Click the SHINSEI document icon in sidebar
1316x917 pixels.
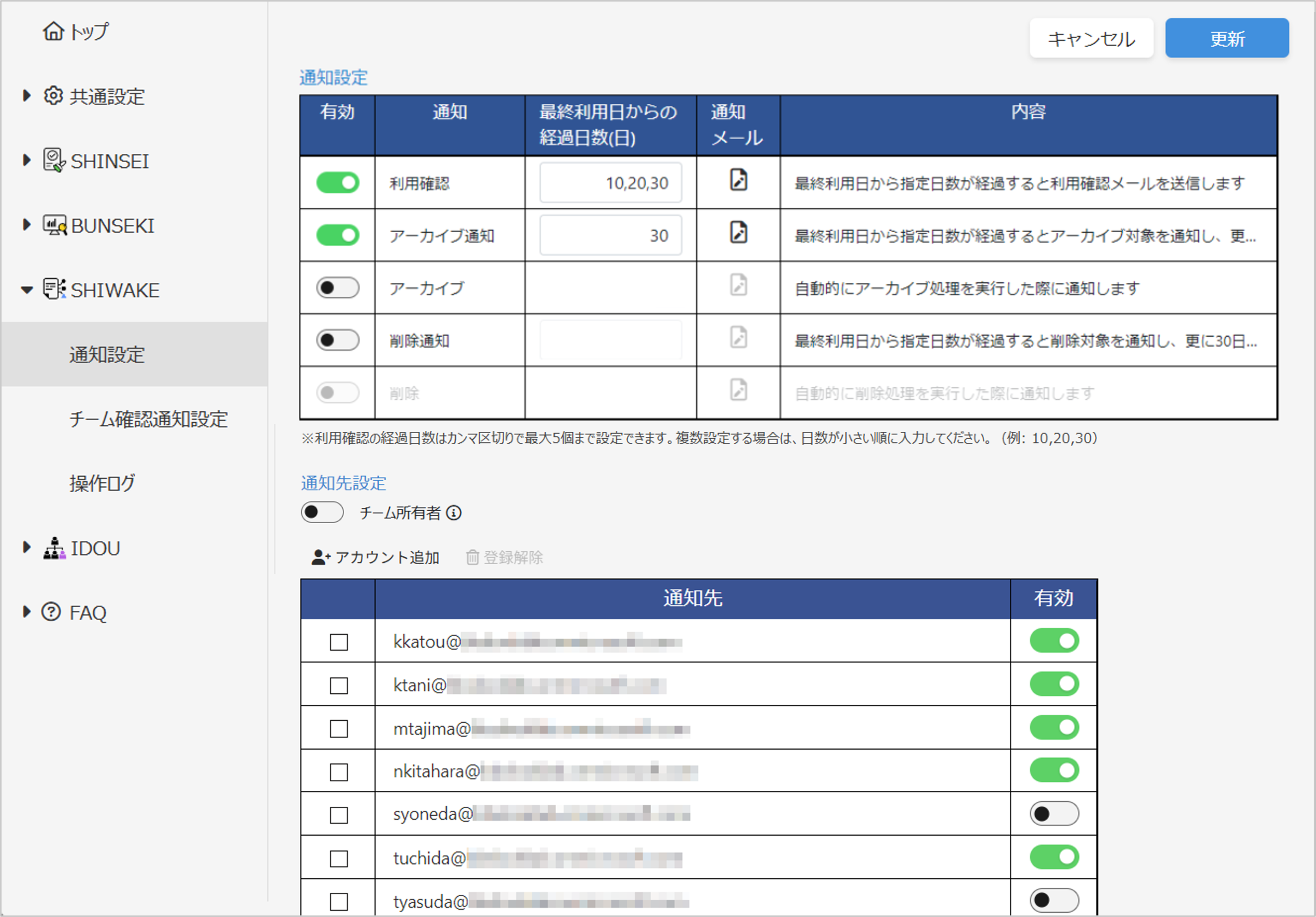point(54,160)
